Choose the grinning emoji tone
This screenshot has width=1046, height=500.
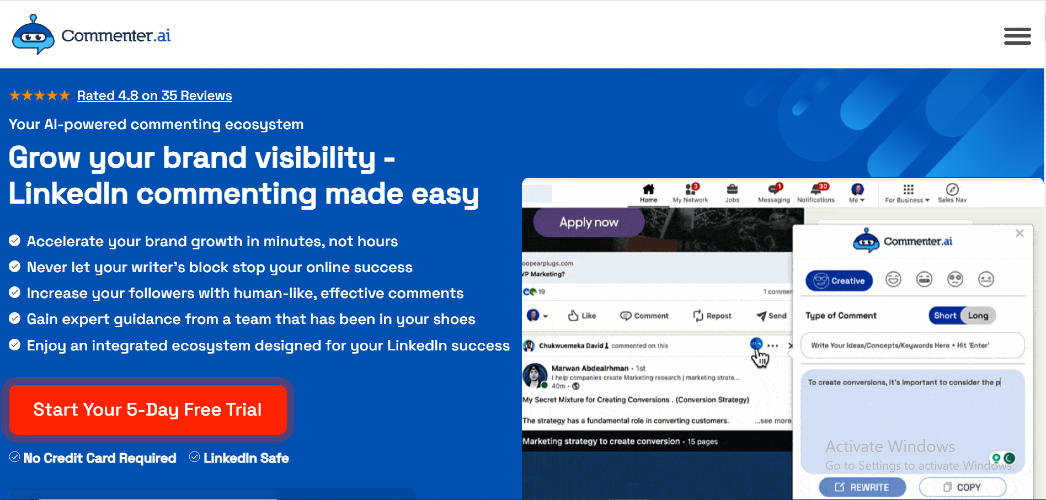(x=893, y=279)
